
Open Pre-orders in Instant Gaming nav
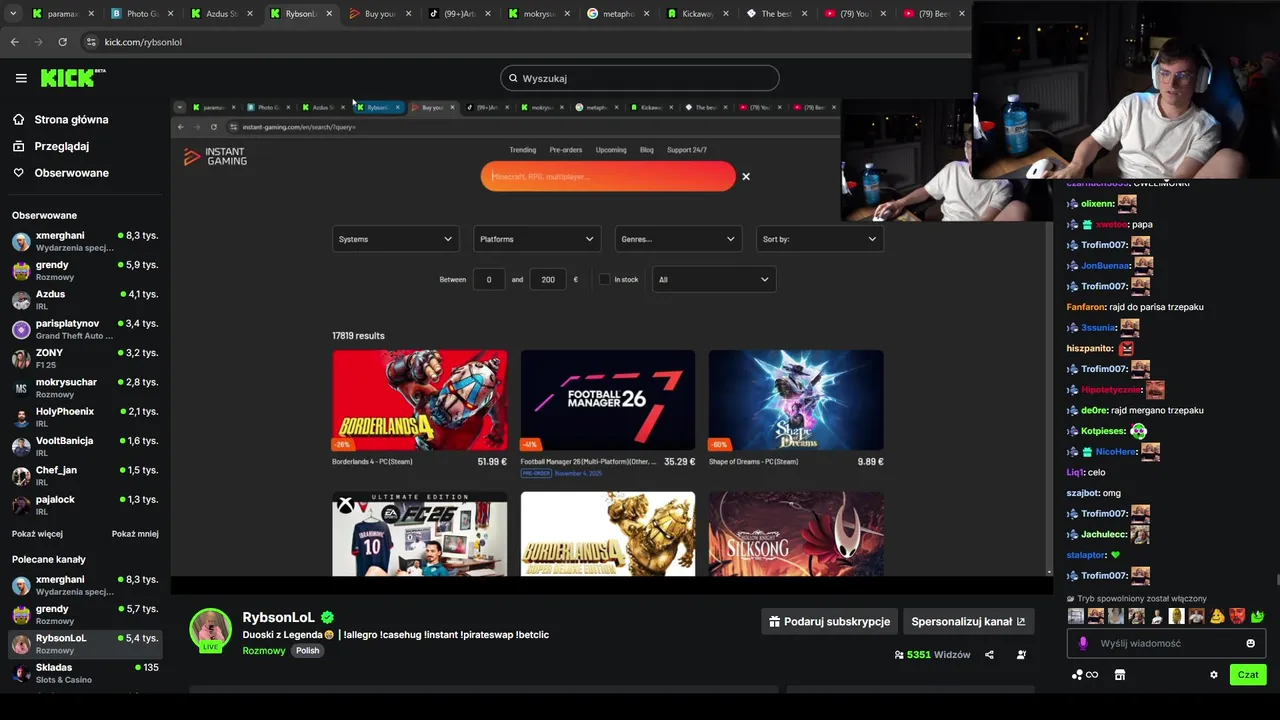coord(566,150)
